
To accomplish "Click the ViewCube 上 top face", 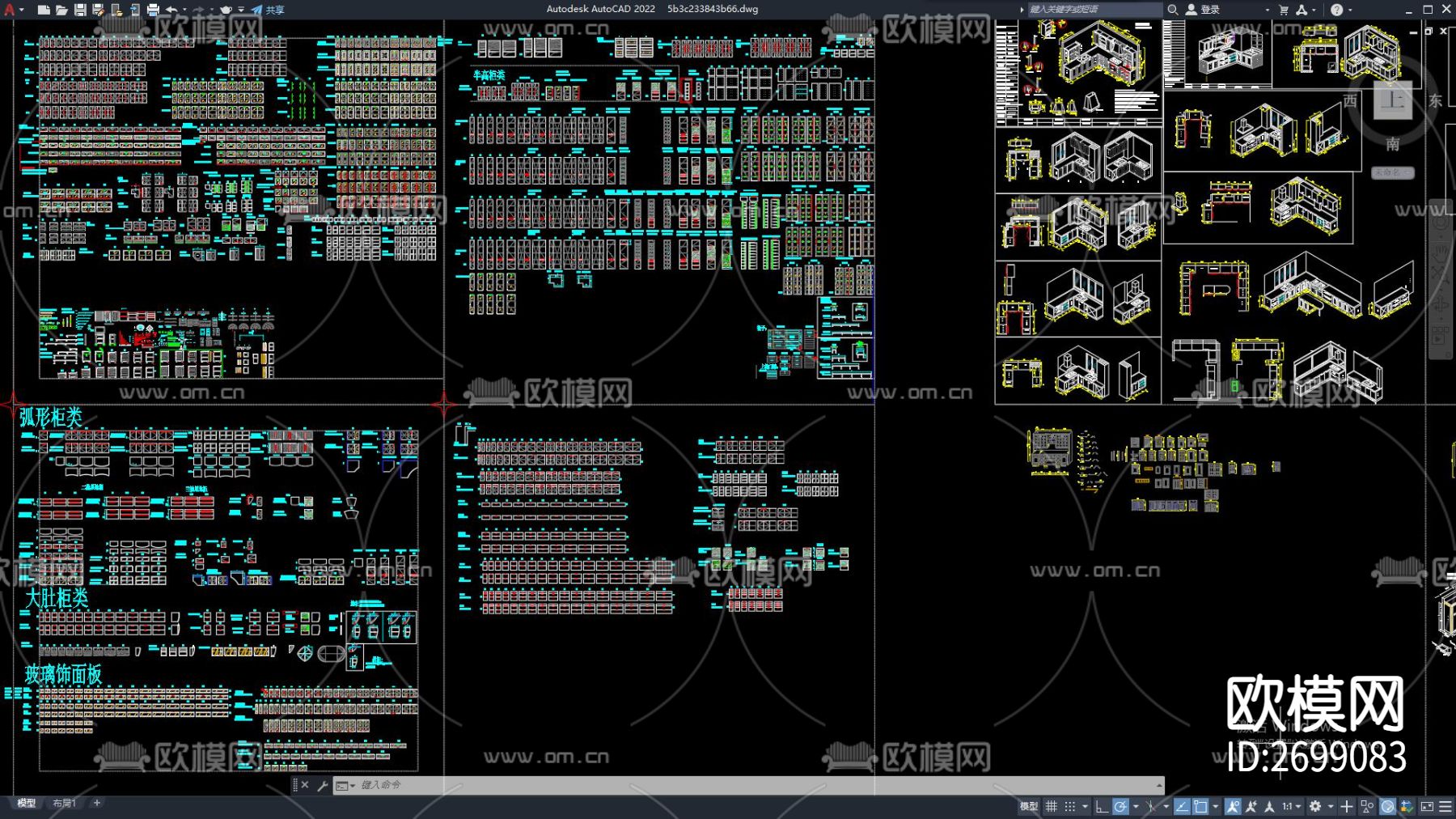I will click(x=1392, y=100).
